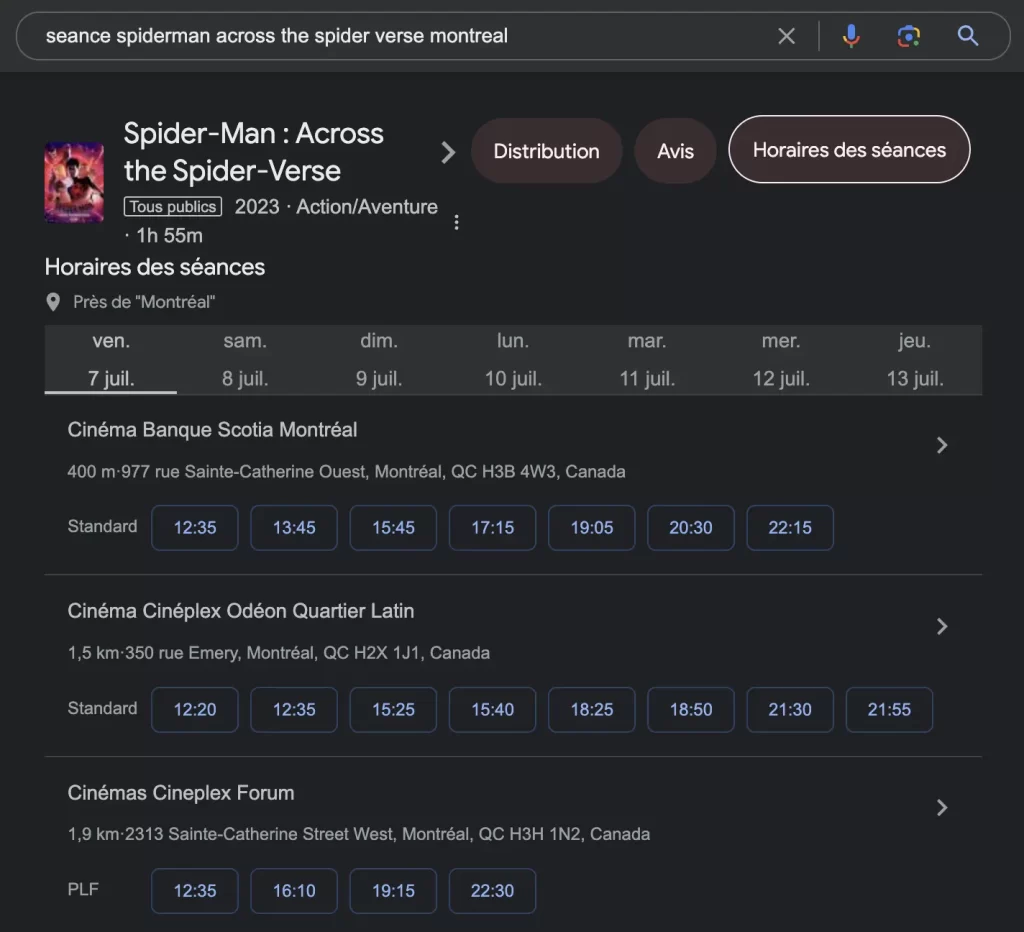Select Horaires des séances chip
The width and height of the screenshot is (1024, 932).
pos(849,150)
